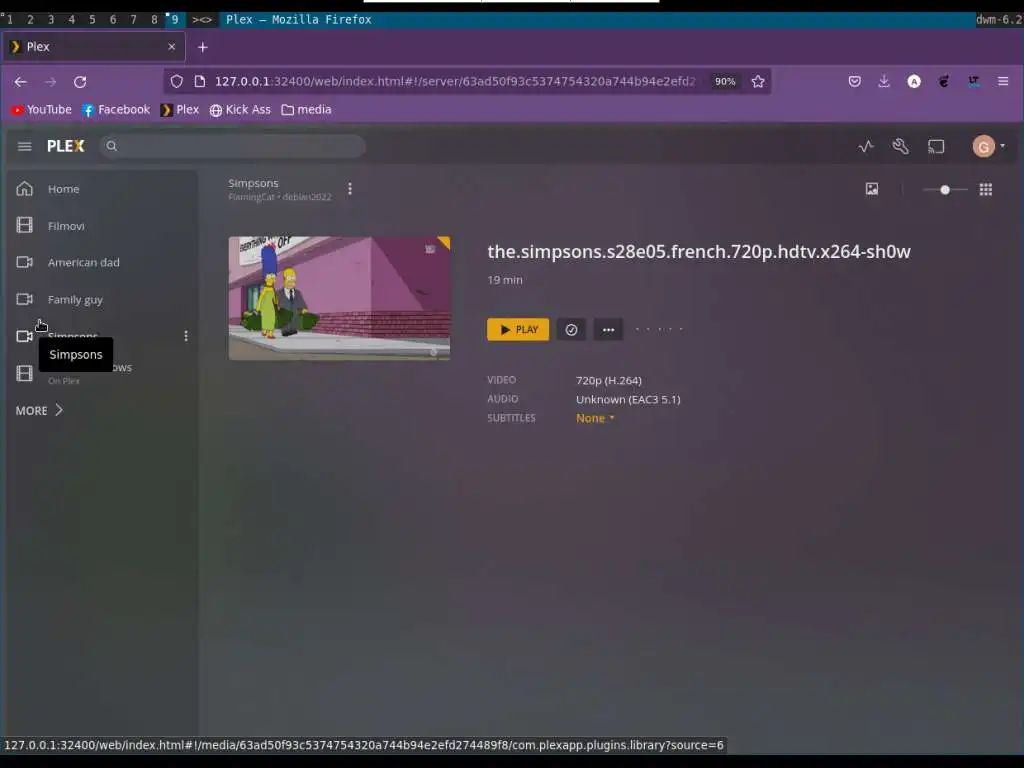Reload the current page
This screenshot has height=768, width=1024.
[80, 82]
